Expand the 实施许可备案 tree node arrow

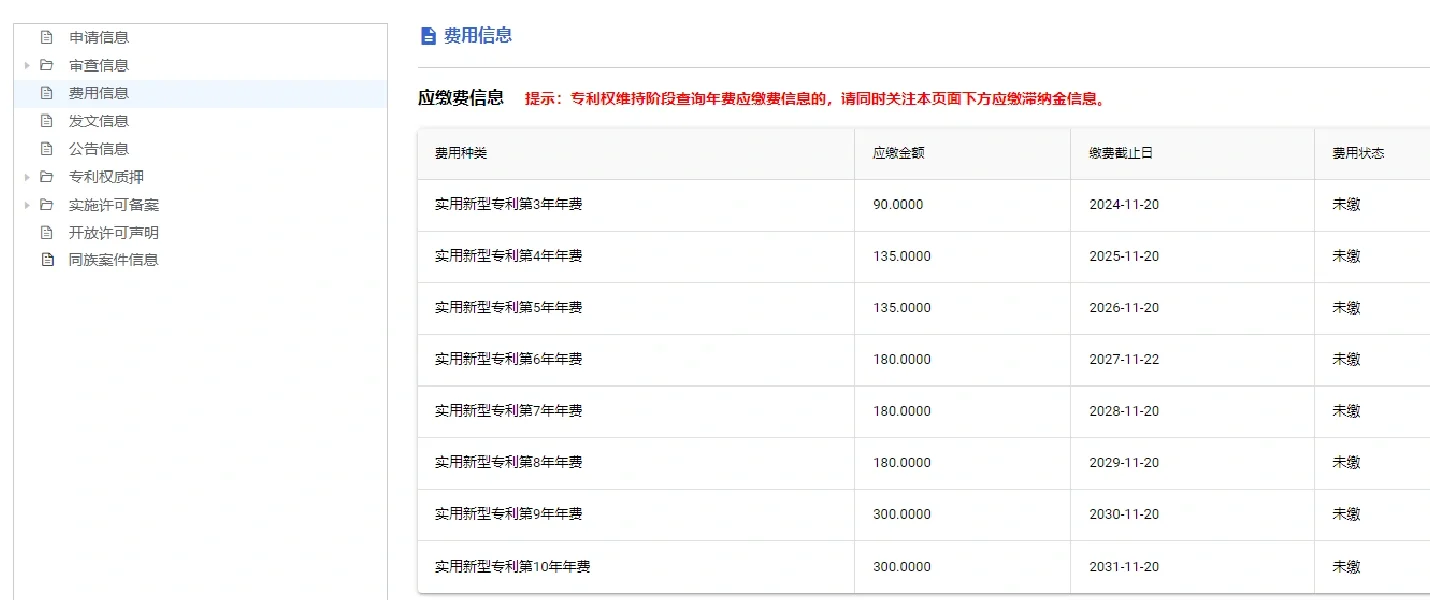[27, 205]
